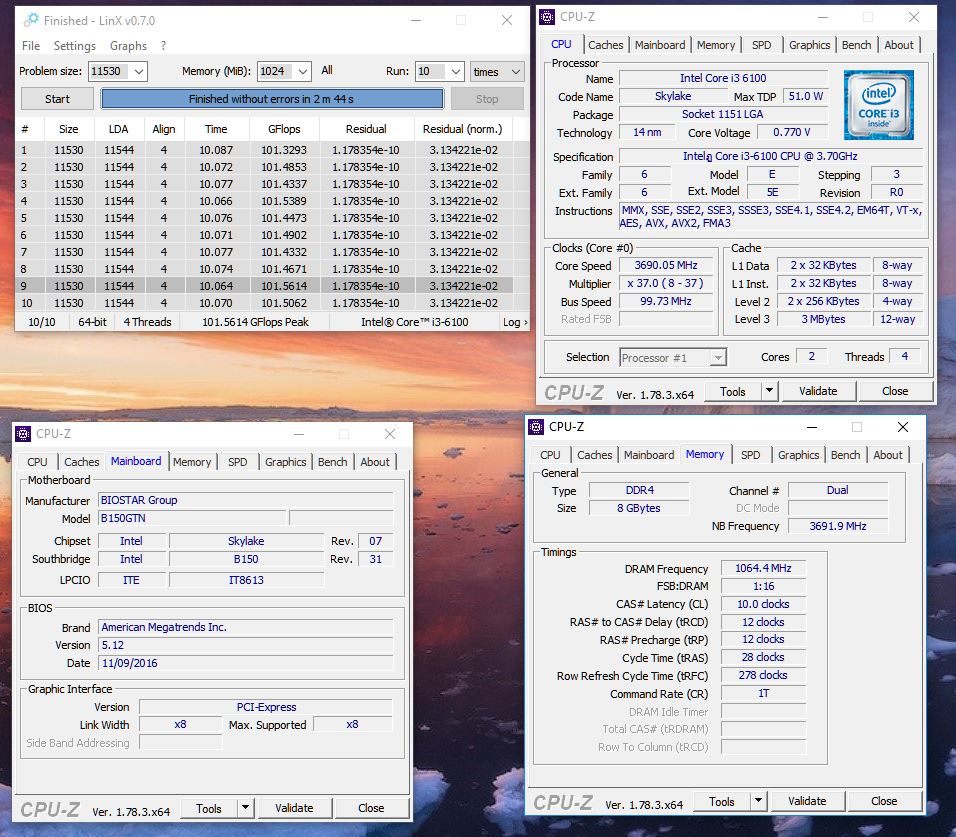Open Tools dropdown arrow in Memory window
Viewport: 956px width, 837px height.
pyautogui.click(x=758, y=801)
